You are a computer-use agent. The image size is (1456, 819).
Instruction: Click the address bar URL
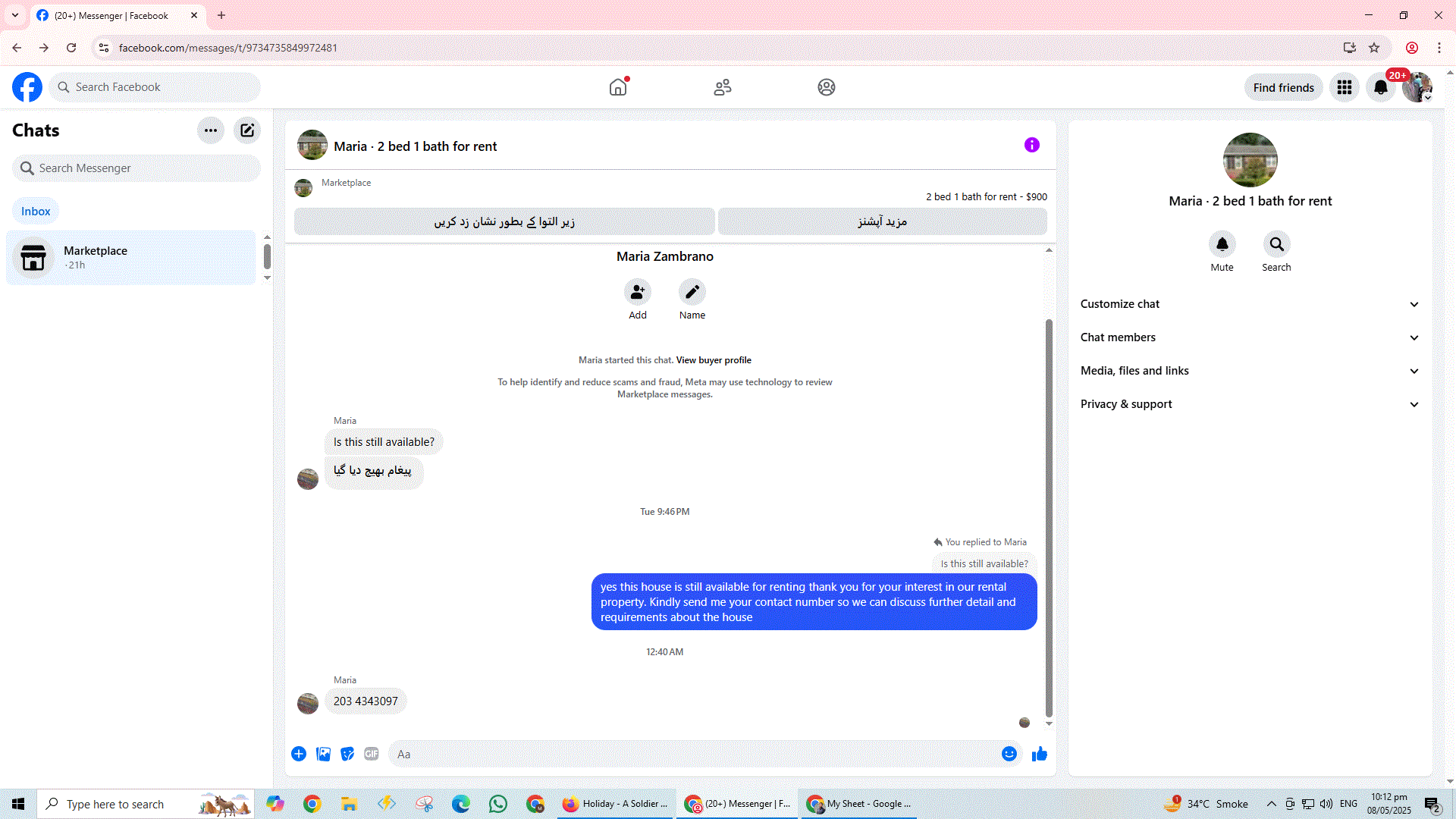coord(227,48)
